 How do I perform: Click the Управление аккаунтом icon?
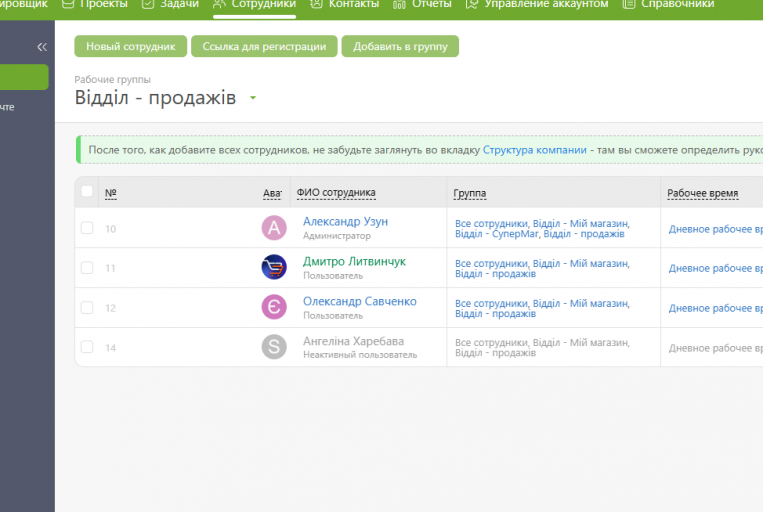[x=472, y=4]
